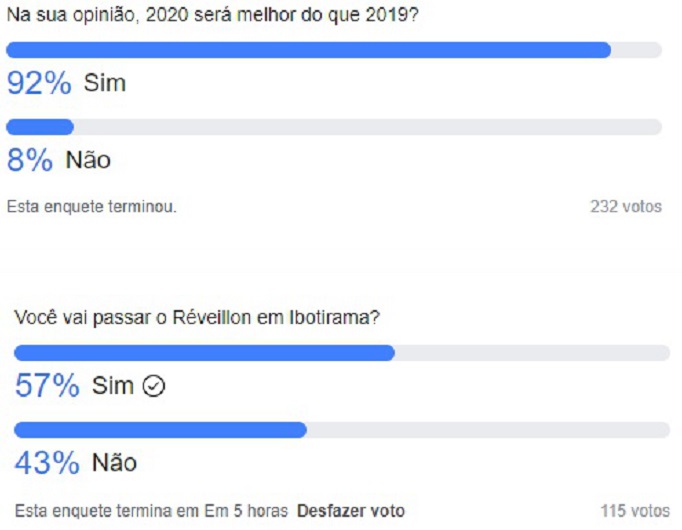Click the checkmark icon beside Sim

[x=154, y=386]
